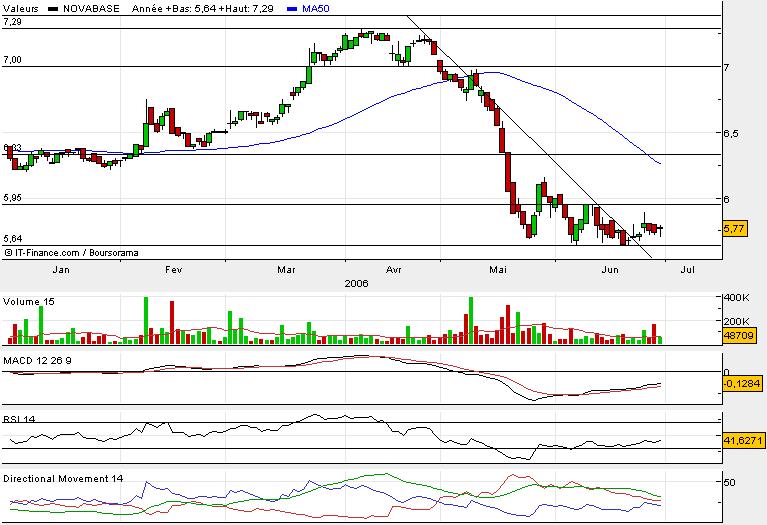This screenshot has height=525, width=767.
Task: Click the IT-Finance.com / Boursorama copyright text
Action: click(71, 253)
